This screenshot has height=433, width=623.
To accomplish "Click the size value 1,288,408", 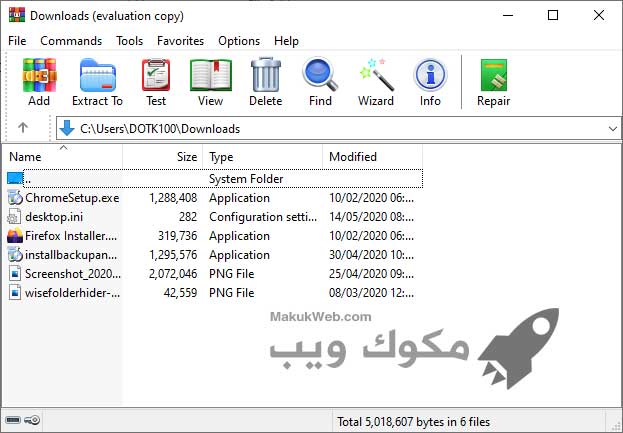I will (x=173, y=198).
